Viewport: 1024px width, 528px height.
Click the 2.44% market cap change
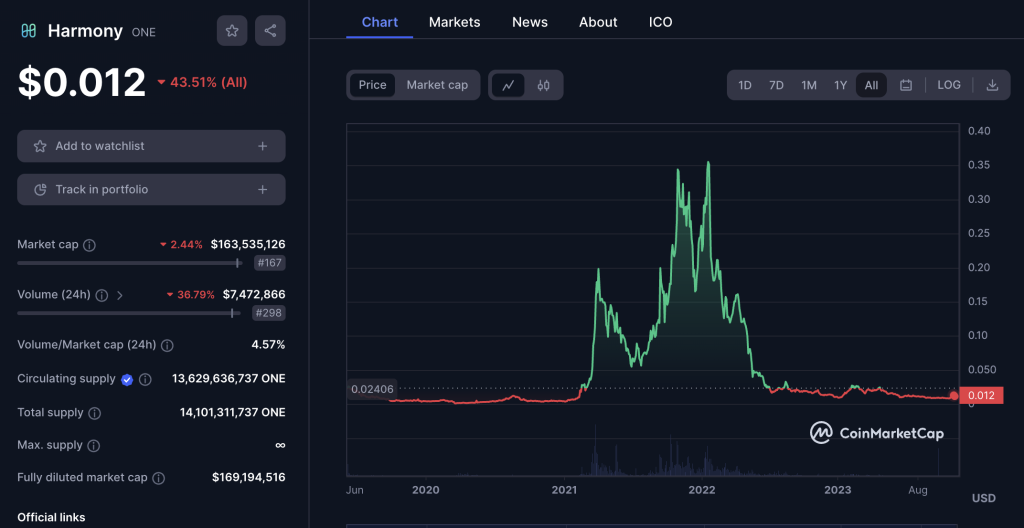[x=181, y=244]
